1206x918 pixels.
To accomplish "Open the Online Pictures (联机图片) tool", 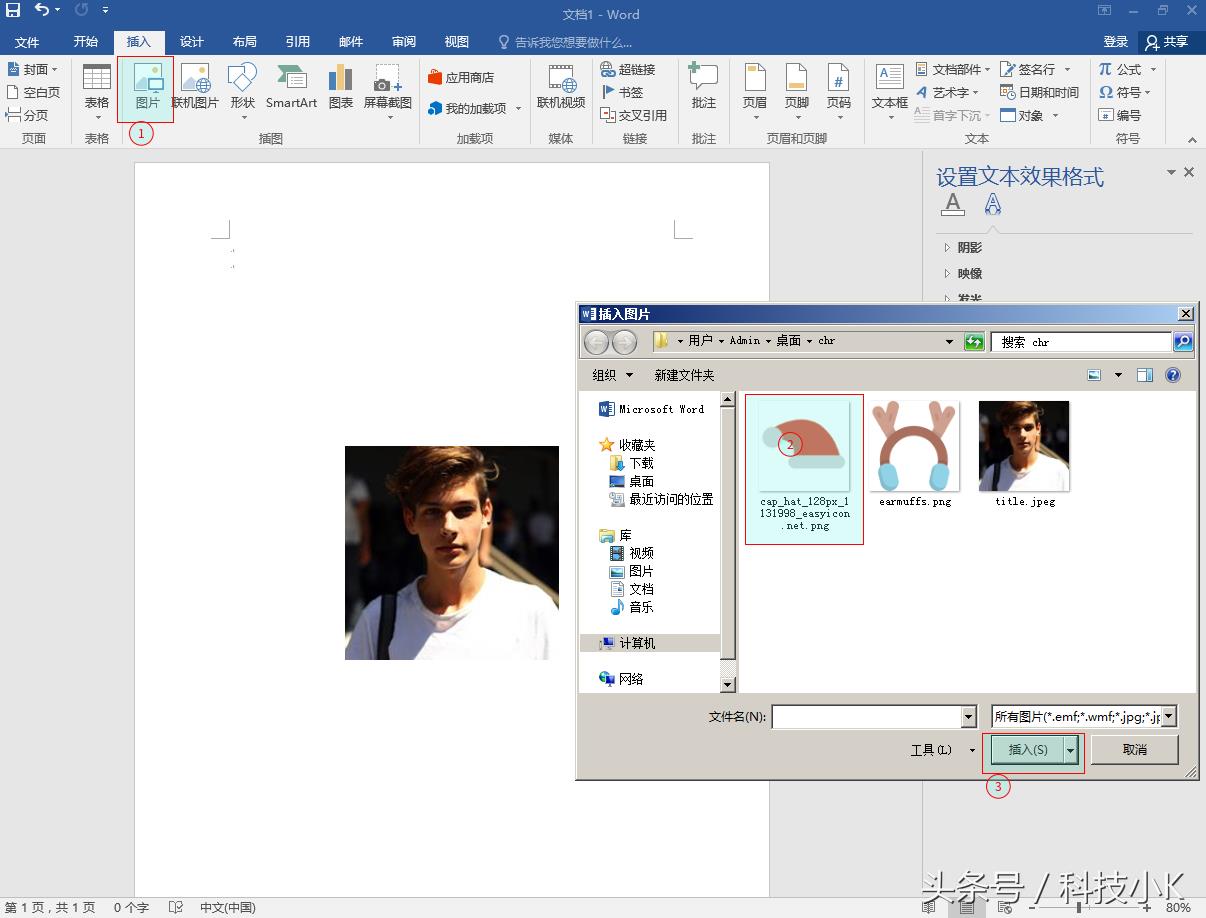I will coord(195,87).
